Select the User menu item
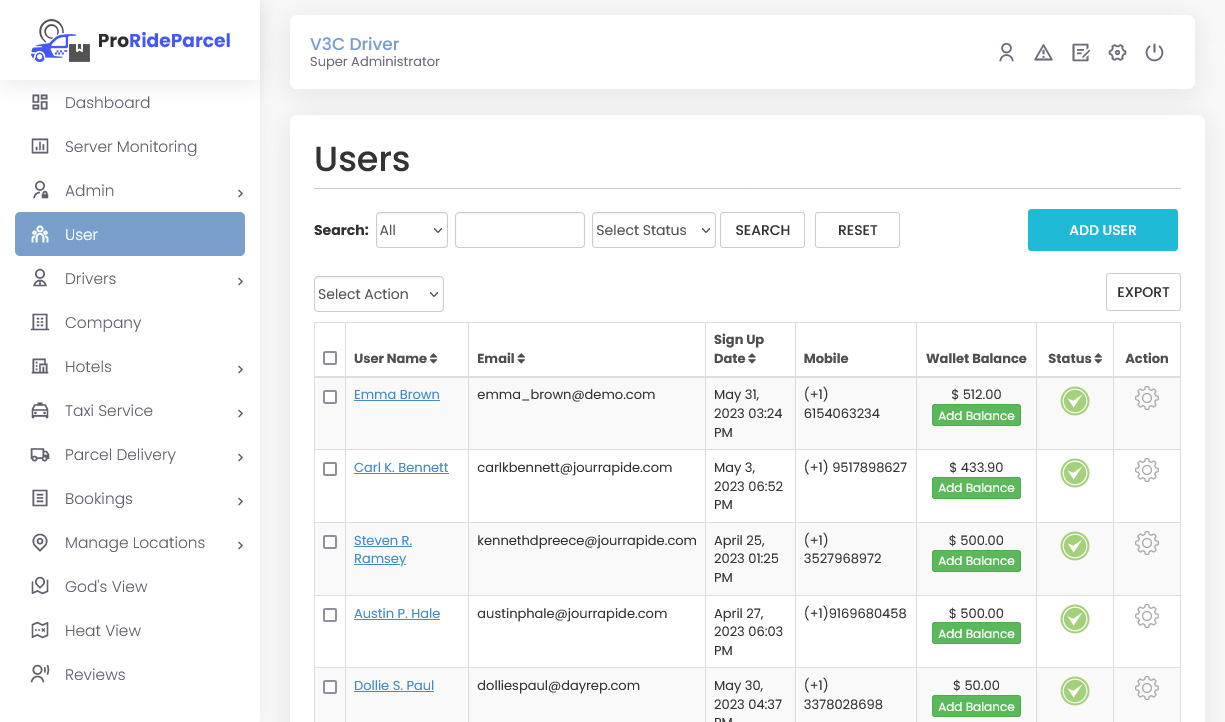Screen dimensions: 1225x722 [x=130, y=234]
